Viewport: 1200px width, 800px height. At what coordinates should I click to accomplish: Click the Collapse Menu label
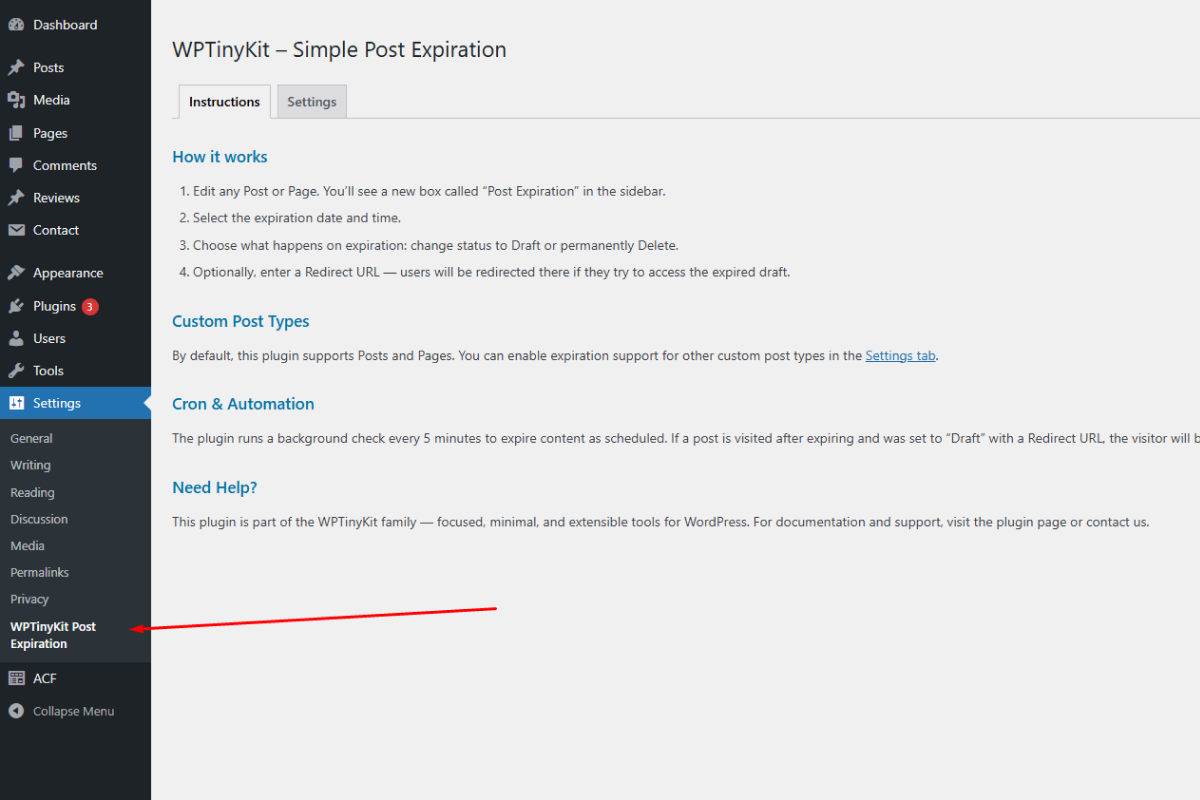point(74,711)
